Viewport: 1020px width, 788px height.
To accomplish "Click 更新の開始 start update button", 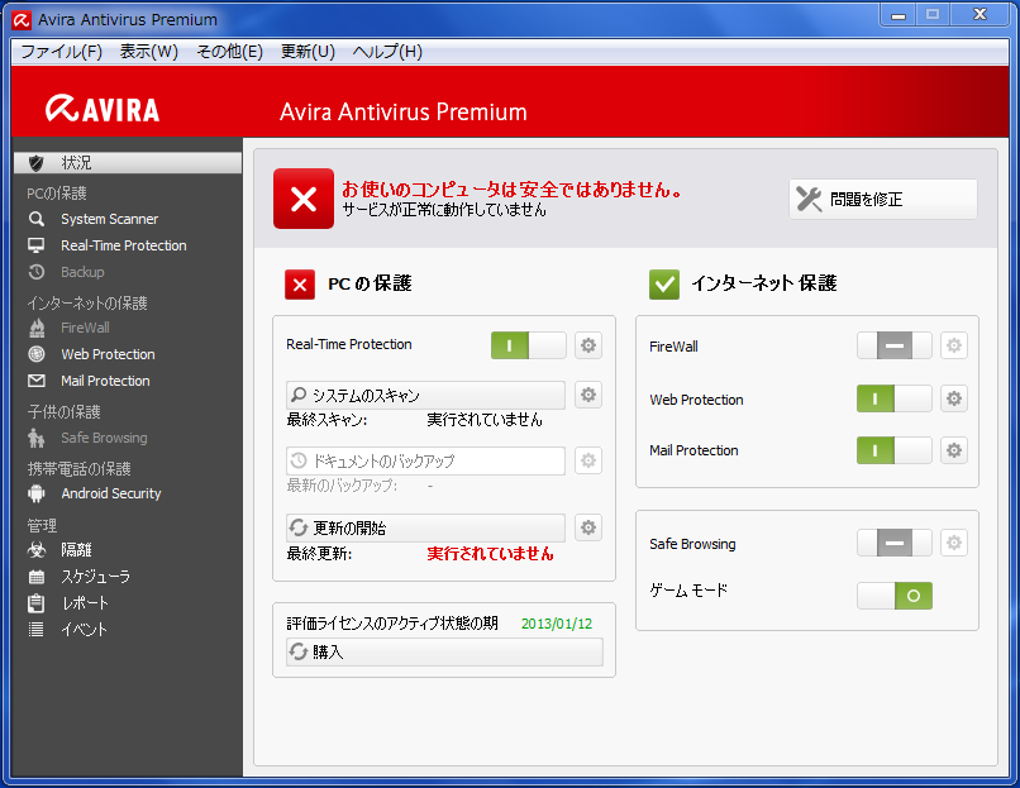I will pos(425,528).
